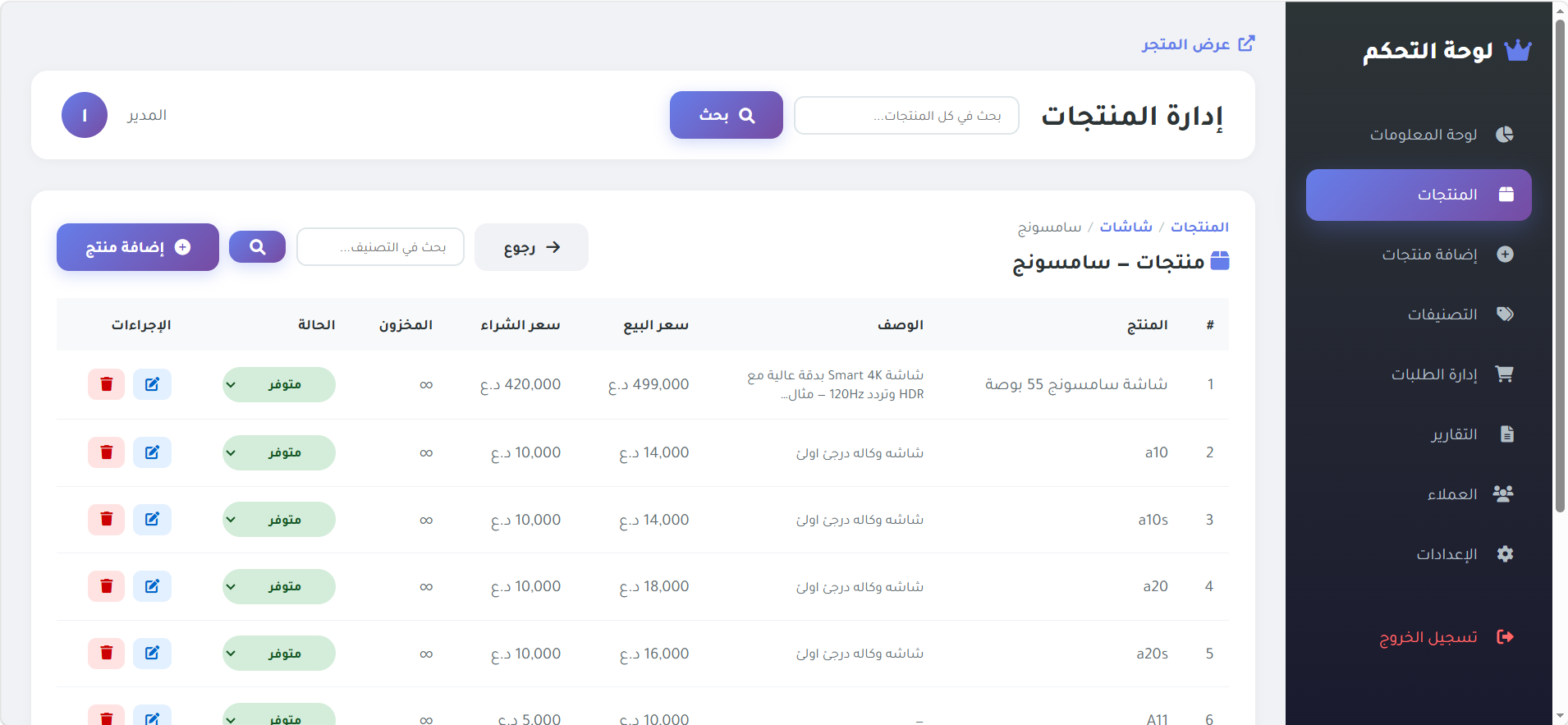Focus the بحث في كل المنتجات field
1568x725 pixels.
(906, 116)
